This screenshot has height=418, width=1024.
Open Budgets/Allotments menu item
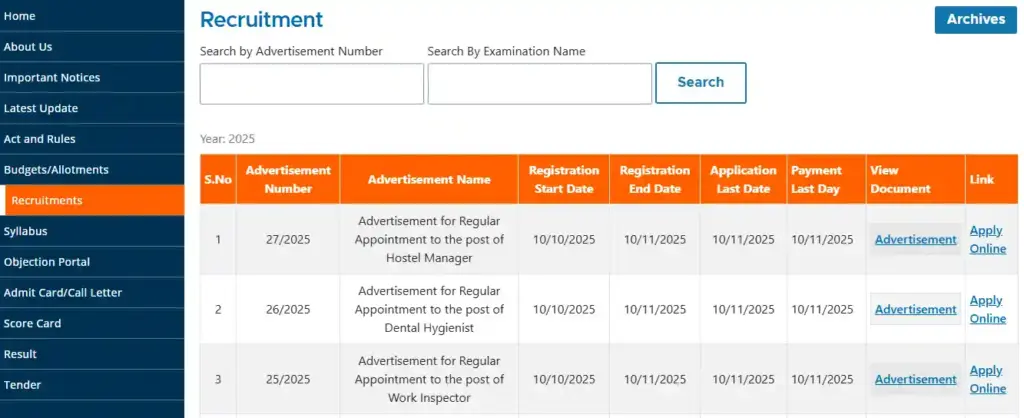pos(56,170)
